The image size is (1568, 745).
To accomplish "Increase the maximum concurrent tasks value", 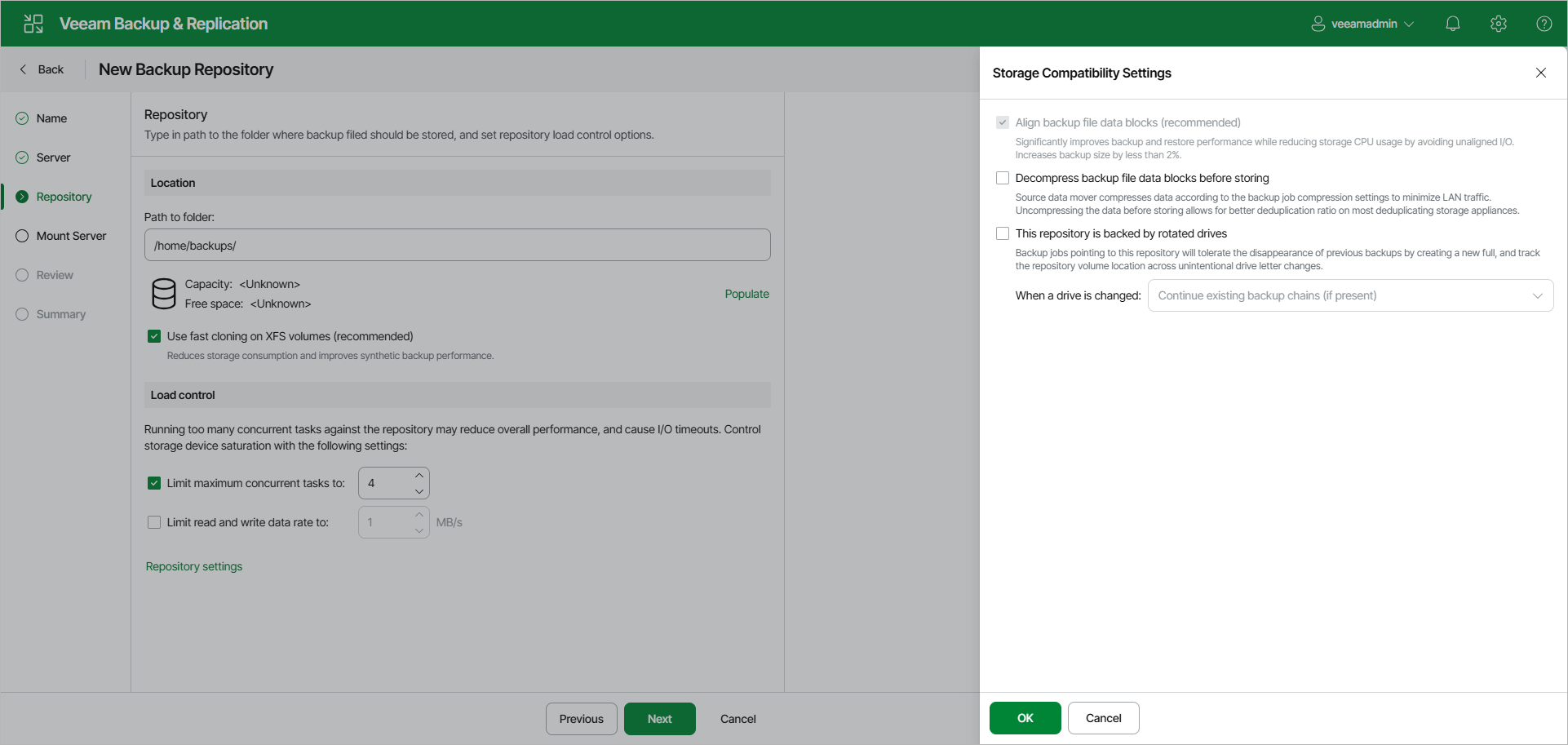I will [419, 475].
